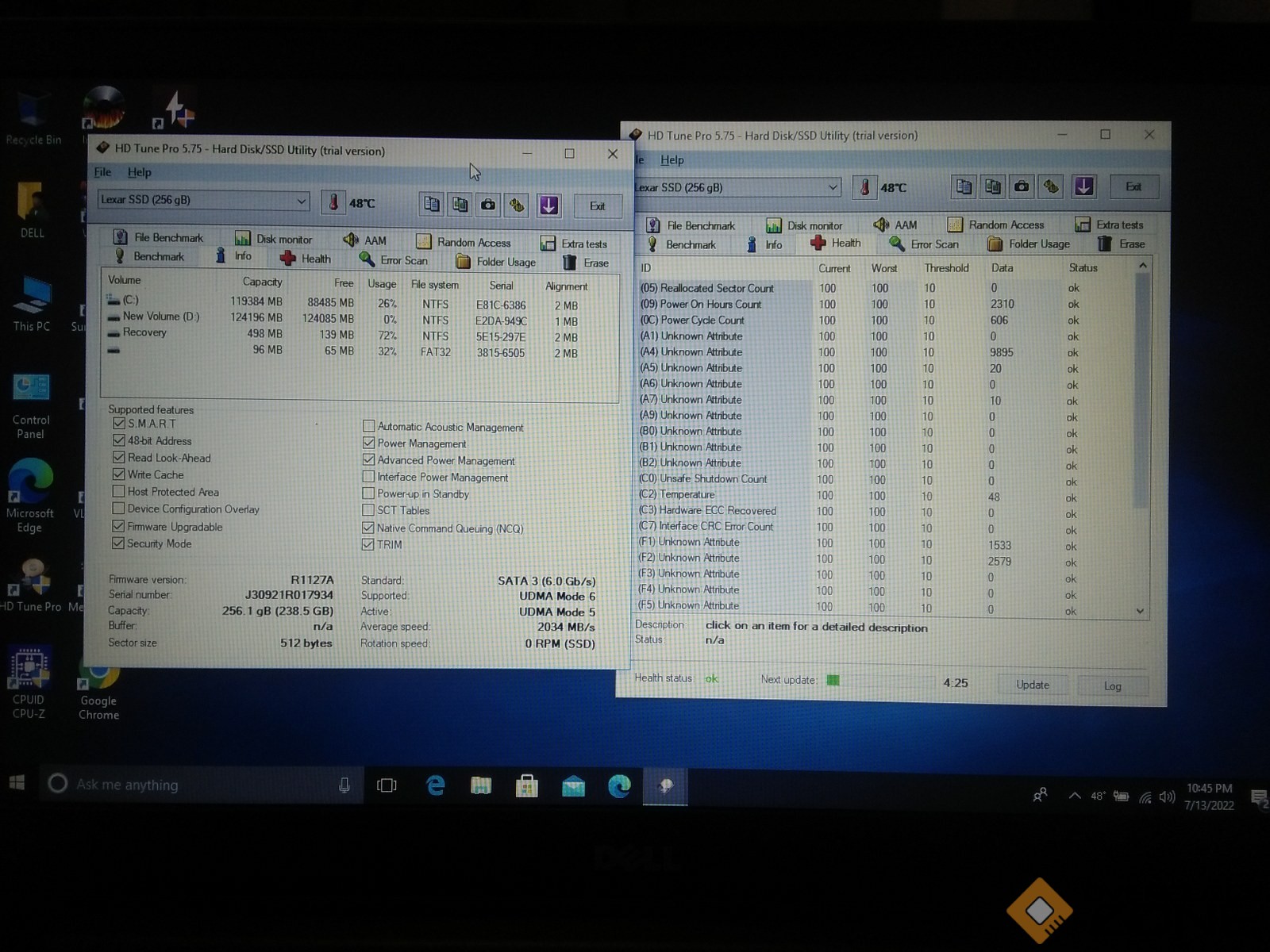Open HD Tune Pro desktop shortcut
The width and height of the screenshot is (1270, 952).
tap(30, 585)
